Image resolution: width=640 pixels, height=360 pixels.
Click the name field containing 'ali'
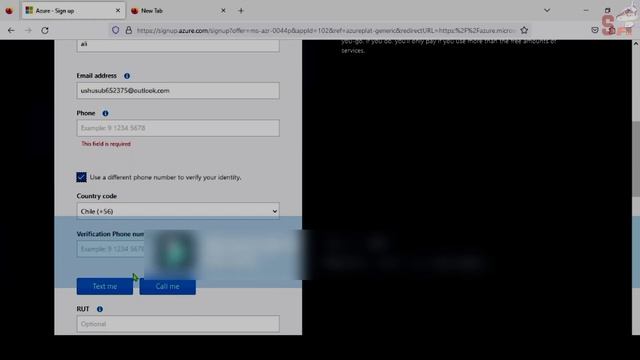pos(178,45)
